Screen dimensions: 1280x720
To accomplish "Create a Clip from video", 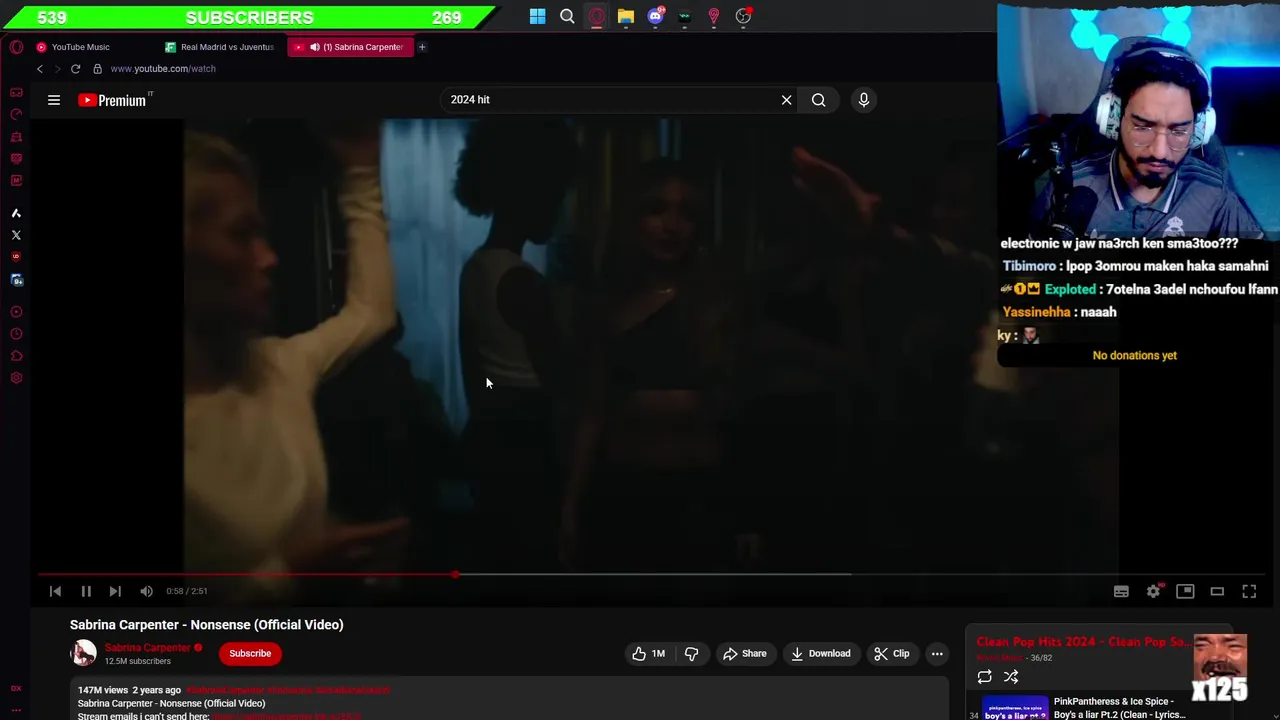I will 891,654.
